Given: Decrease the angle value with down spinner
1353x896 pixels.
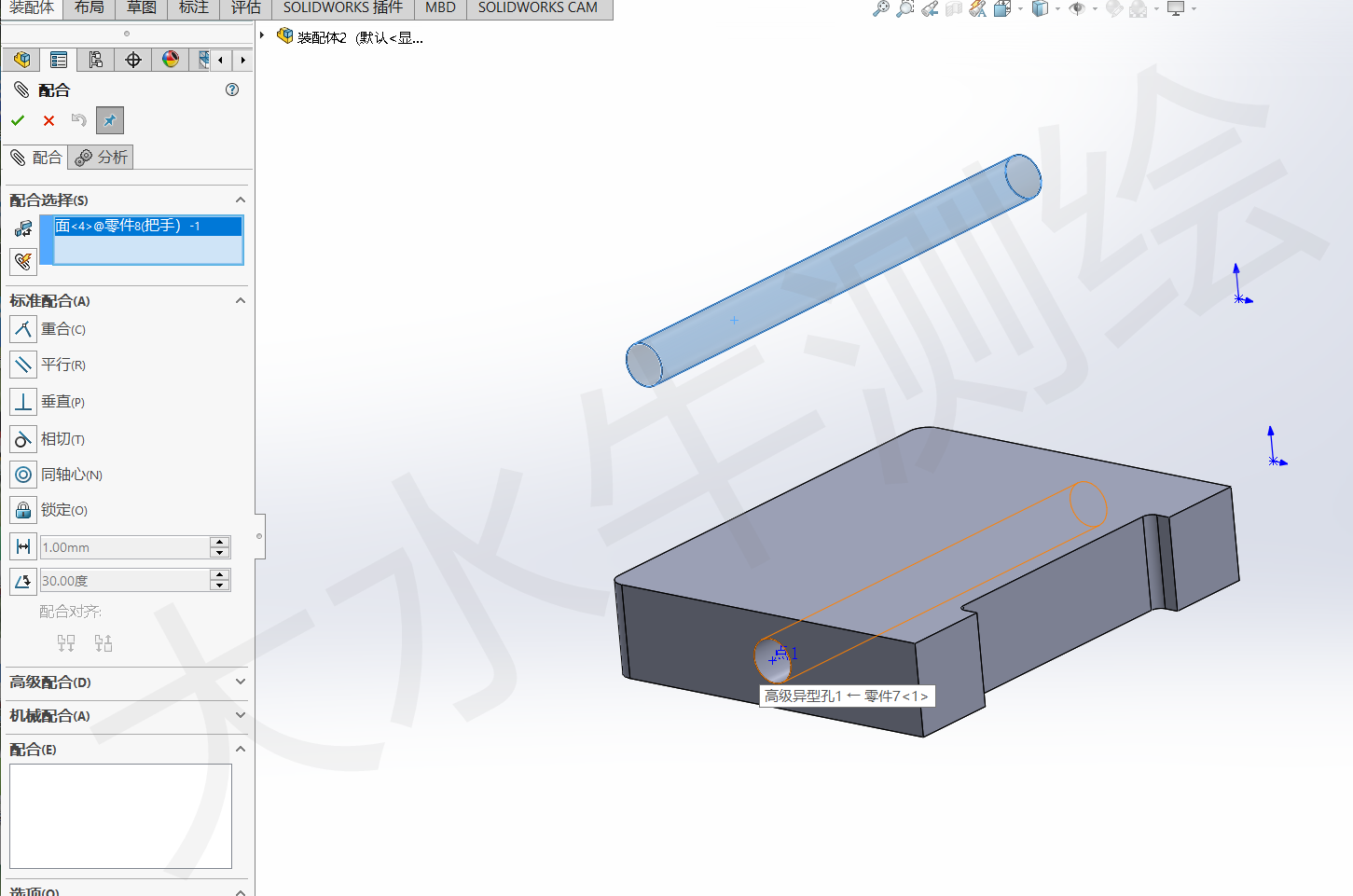Looking at the screenshot, I should 220,586.
